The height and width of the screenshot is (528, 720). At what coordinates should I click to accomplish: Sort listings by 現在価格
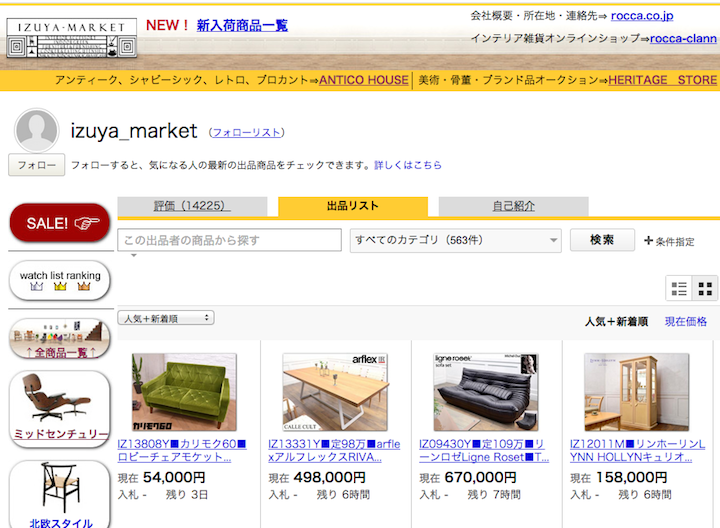pyautogui.click(x=686, y=321)
